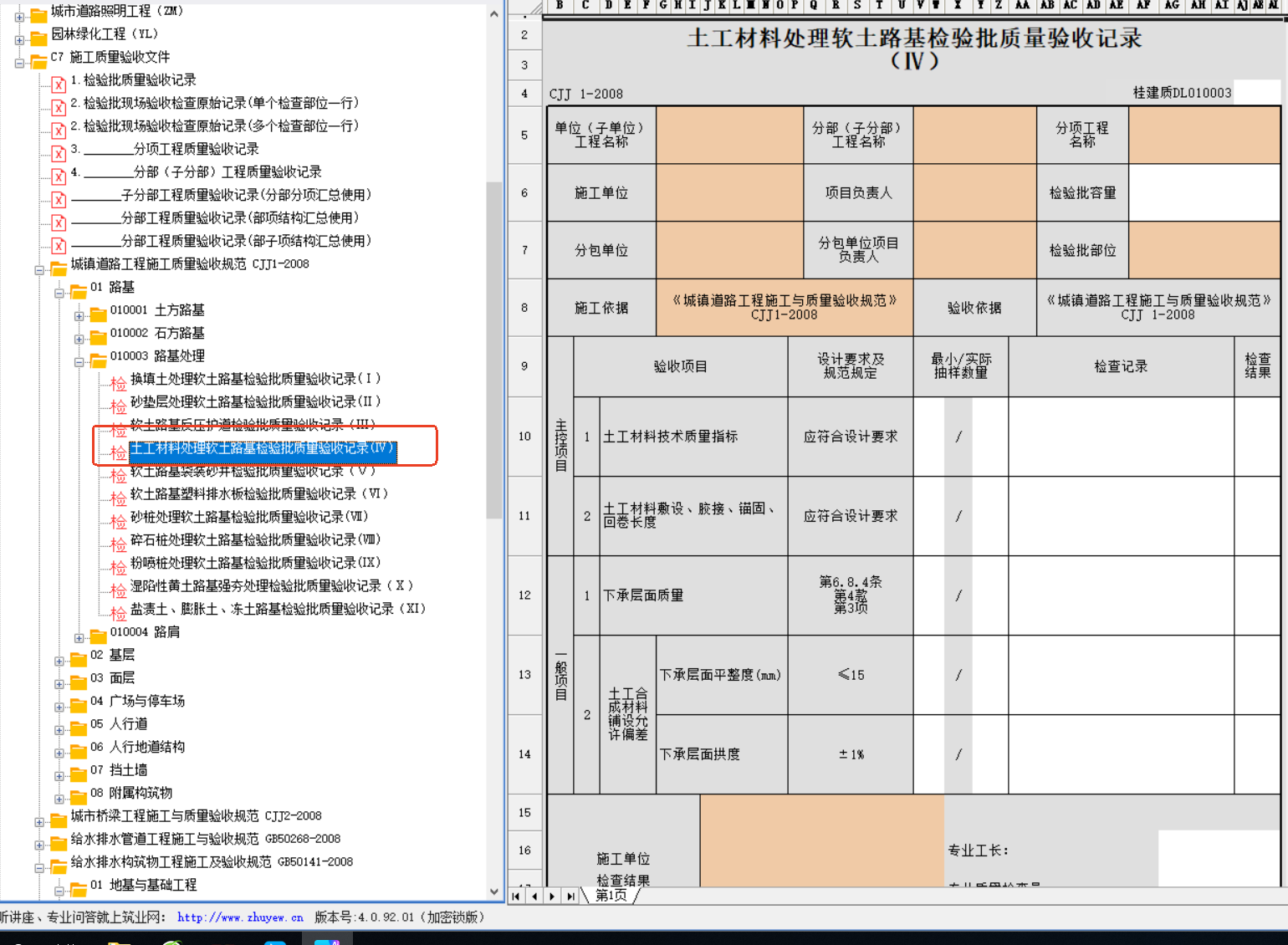Click the tree panel scroll-down arrow

(493, 891)
